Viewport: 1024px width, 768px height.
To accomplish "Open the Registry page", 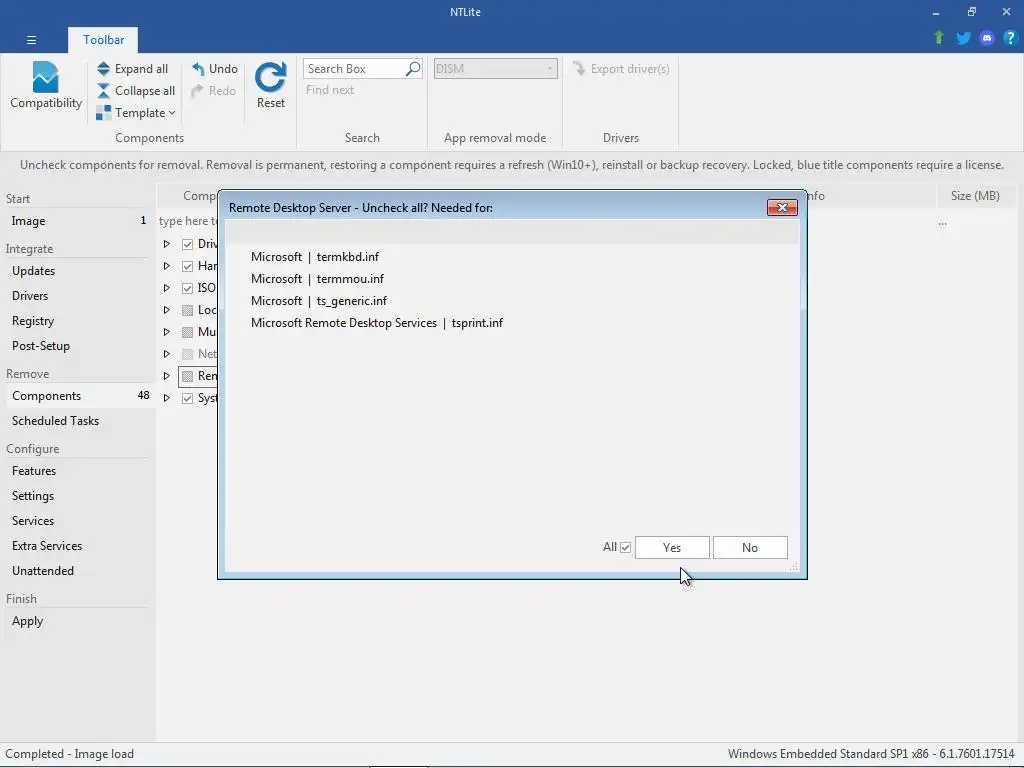I will pyautogui.click(x=78, y=321).
